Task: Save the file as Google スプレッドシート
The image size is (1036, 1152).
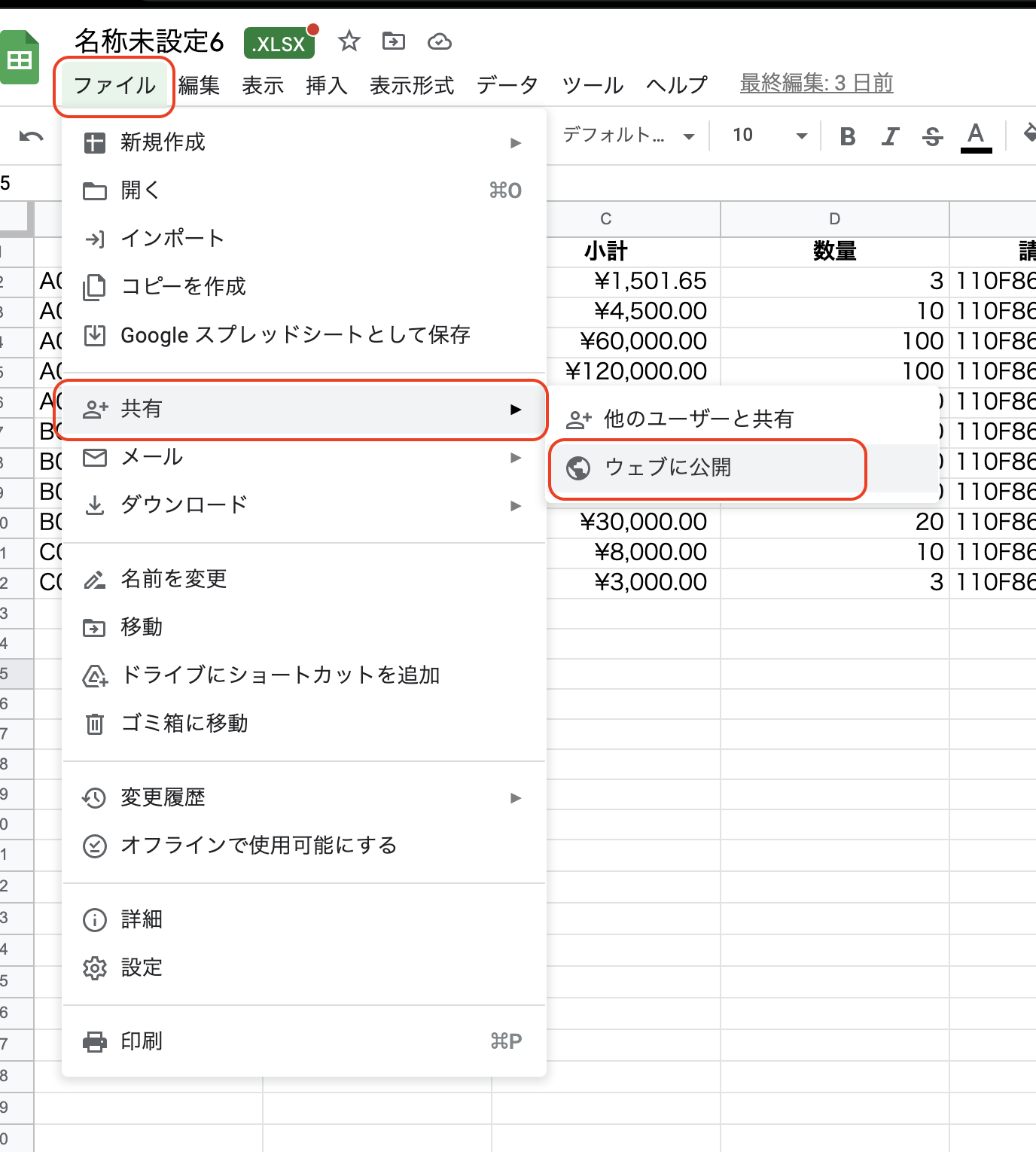Action: 297,335
